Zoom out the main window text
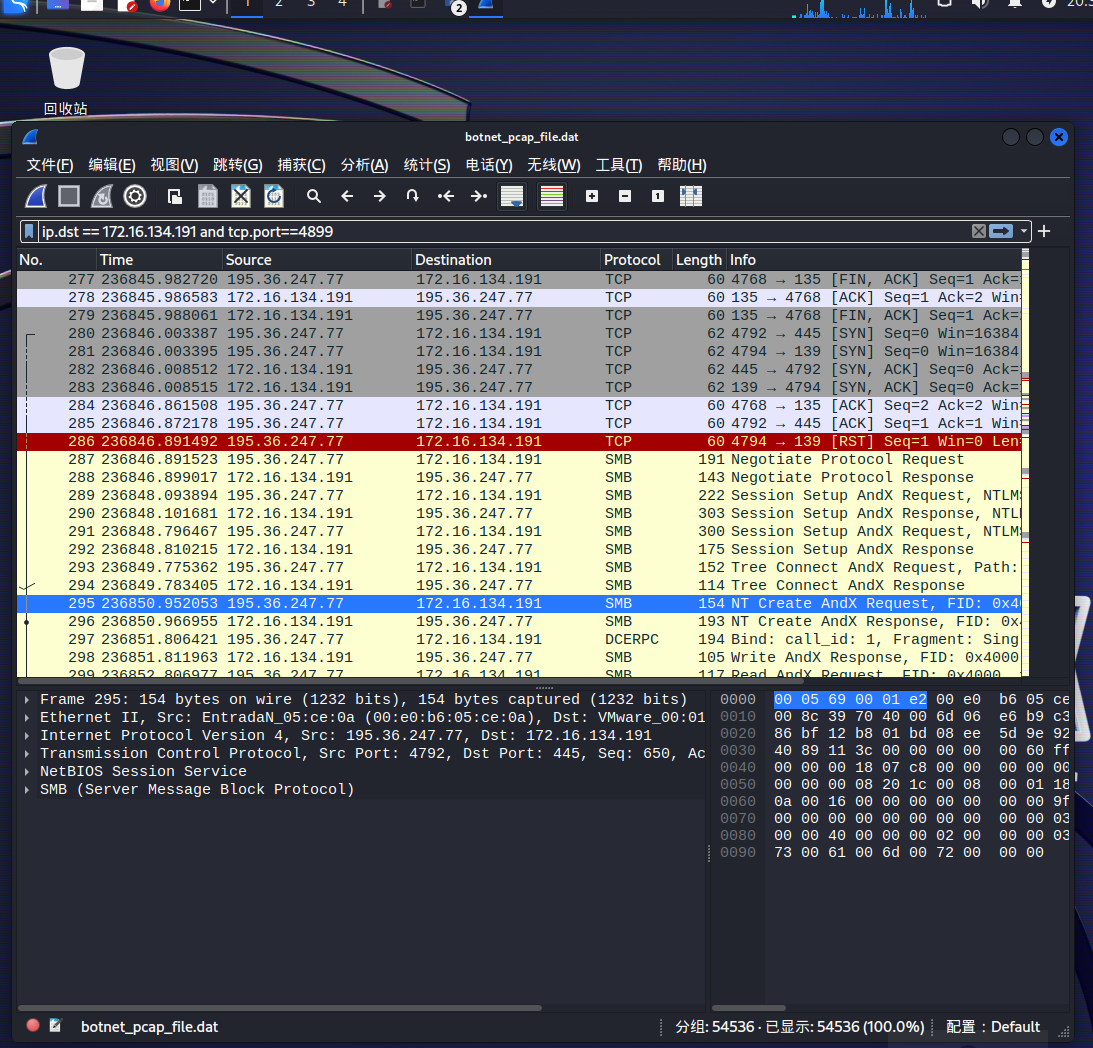Screen dimensions: 1093x1048 click(x=625, y=197)
